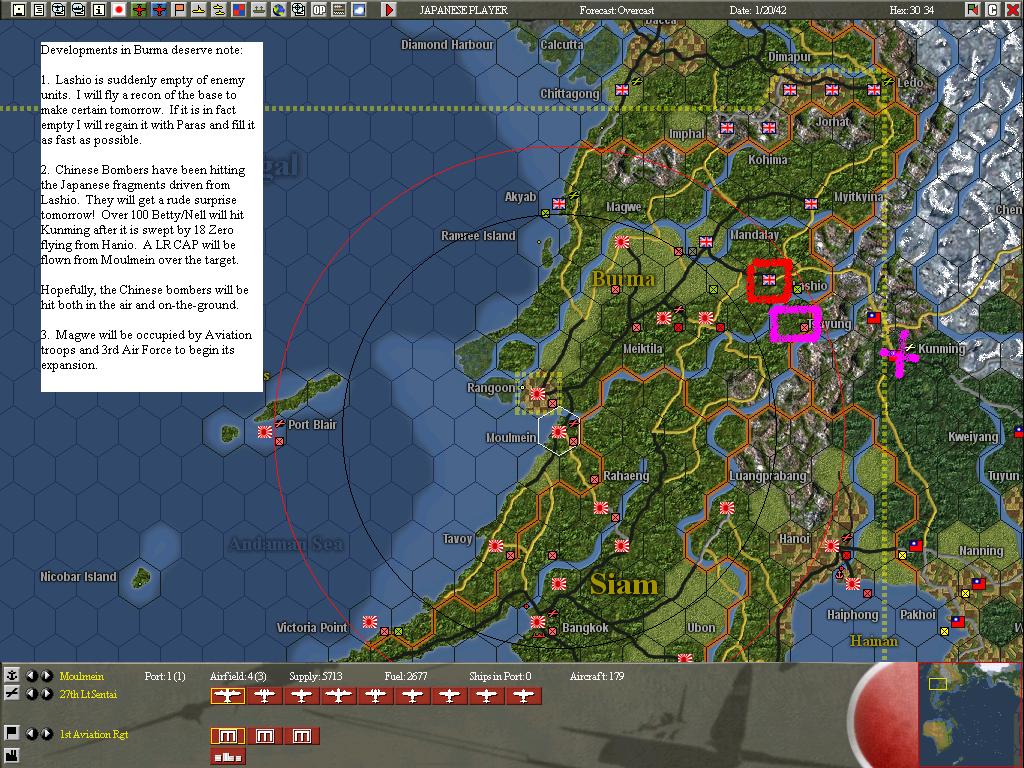
Task: Show previous air group with Sentai left arrow
Action: point(31,694)
